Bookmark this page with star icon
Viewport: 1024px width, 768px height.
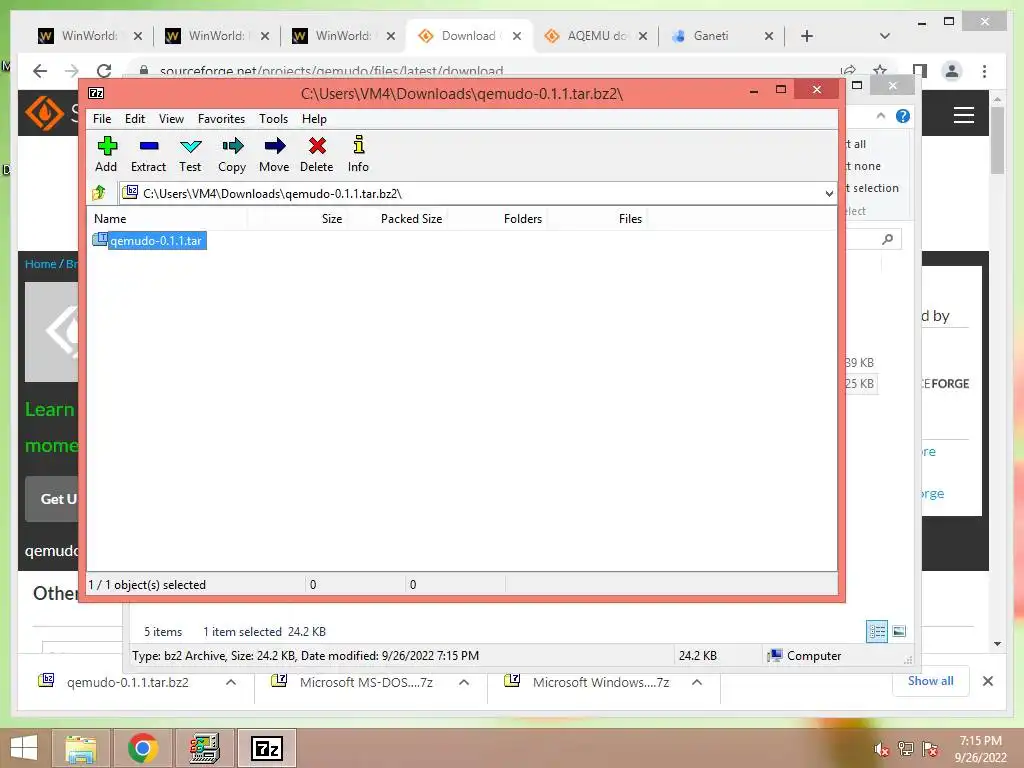click(880, 71)
